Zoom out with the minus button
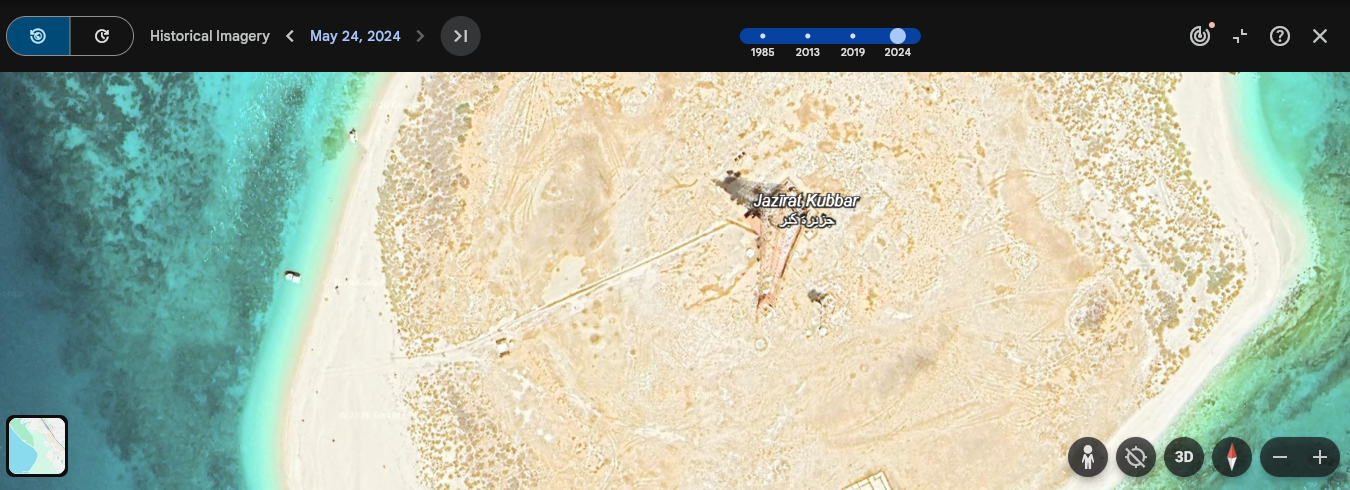The width and height of the screenshot is (1350, 490). [x=1280, y=457]
